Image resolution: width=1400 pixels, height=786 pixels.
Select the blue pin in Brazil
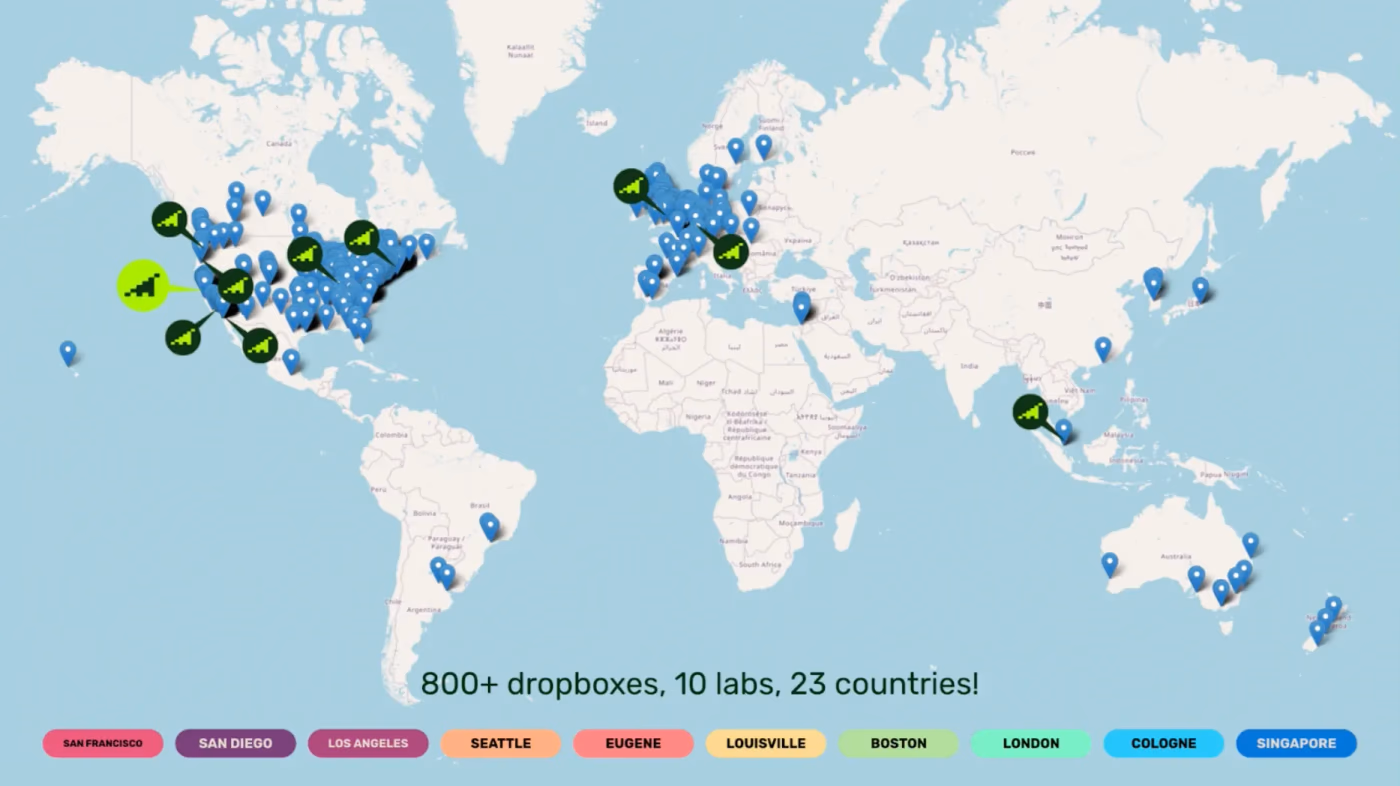pyautogui.click(x=489, y=524)
